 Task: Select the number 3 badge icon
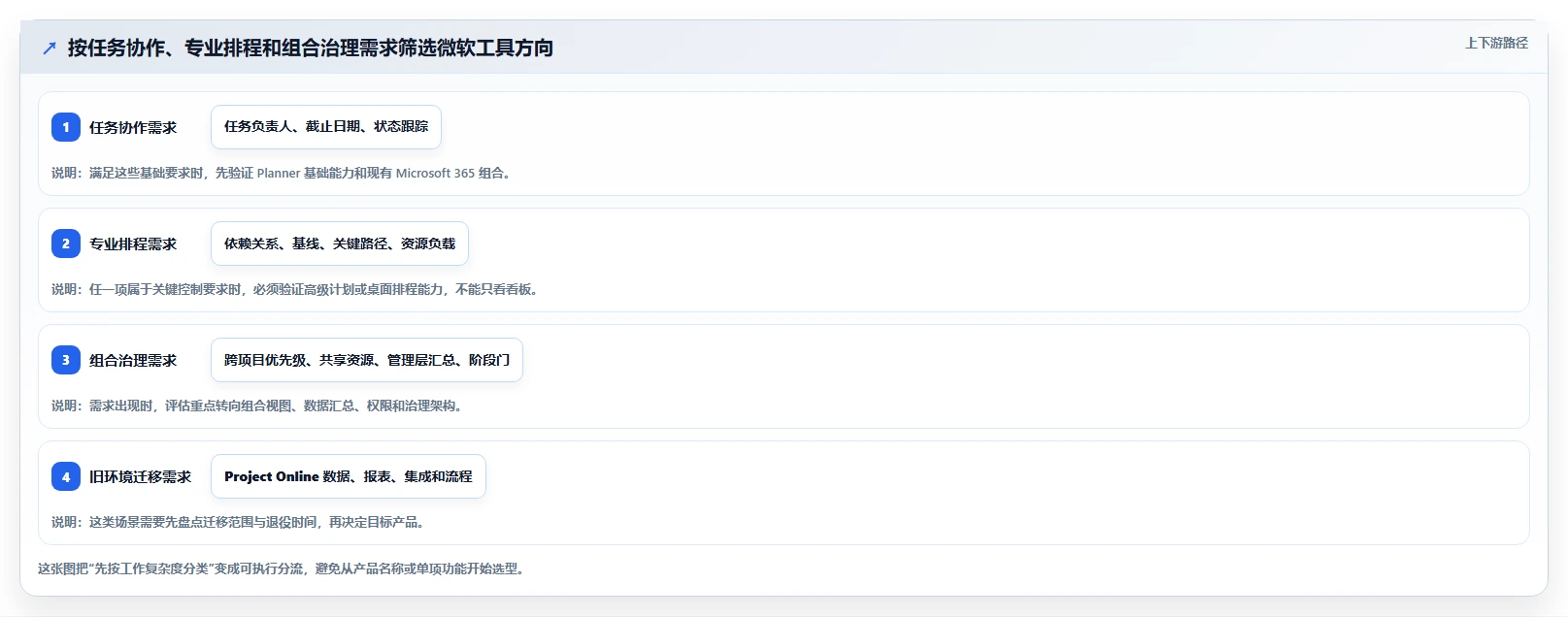pos(66,360)
